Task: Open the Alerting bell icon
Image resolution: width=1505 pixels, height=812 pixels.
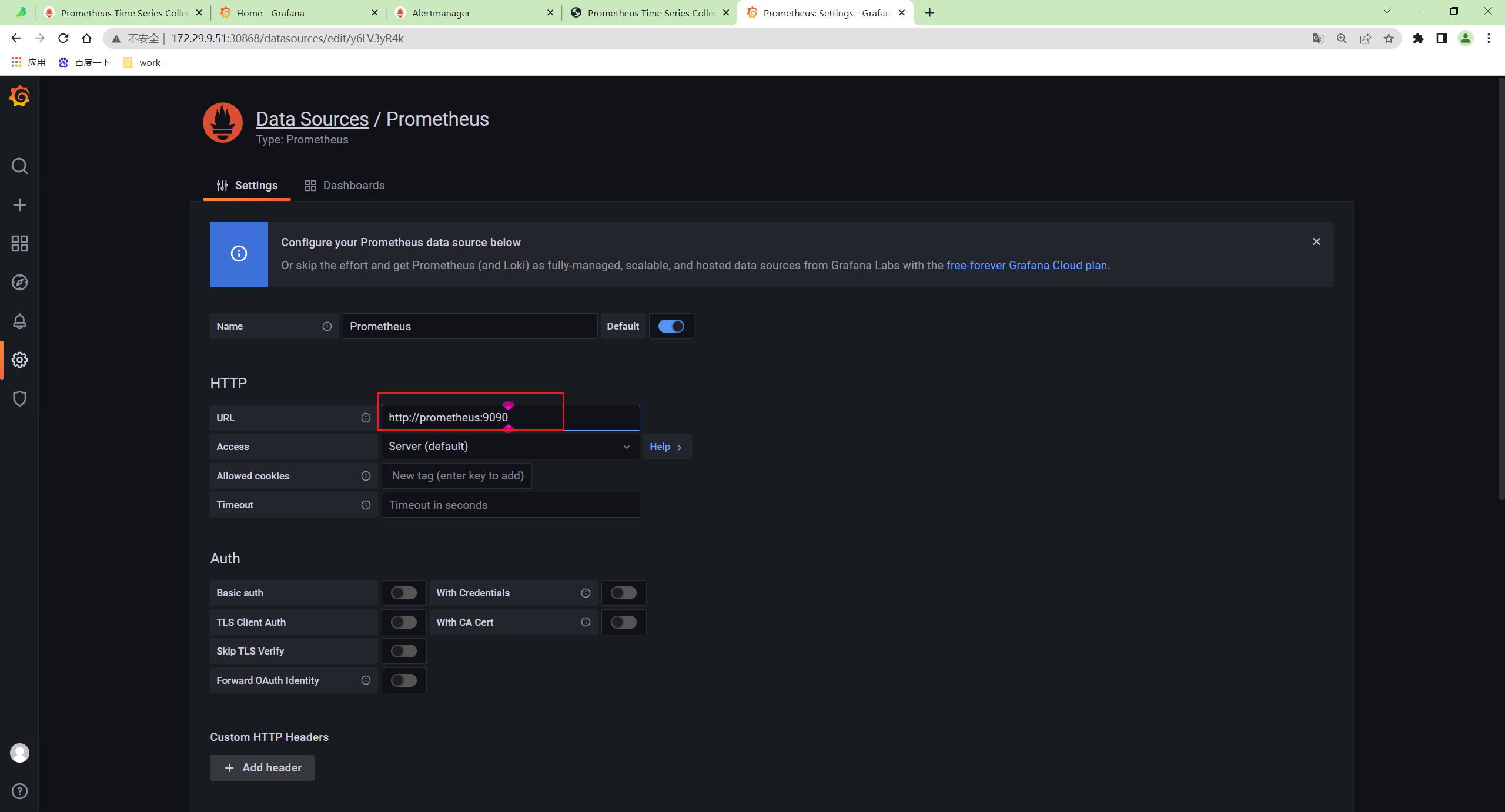Action: [x=19, y=321]
